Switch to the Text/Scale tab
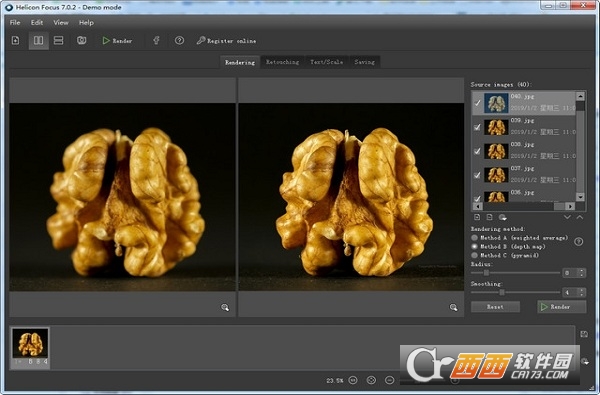 point(326,62)
